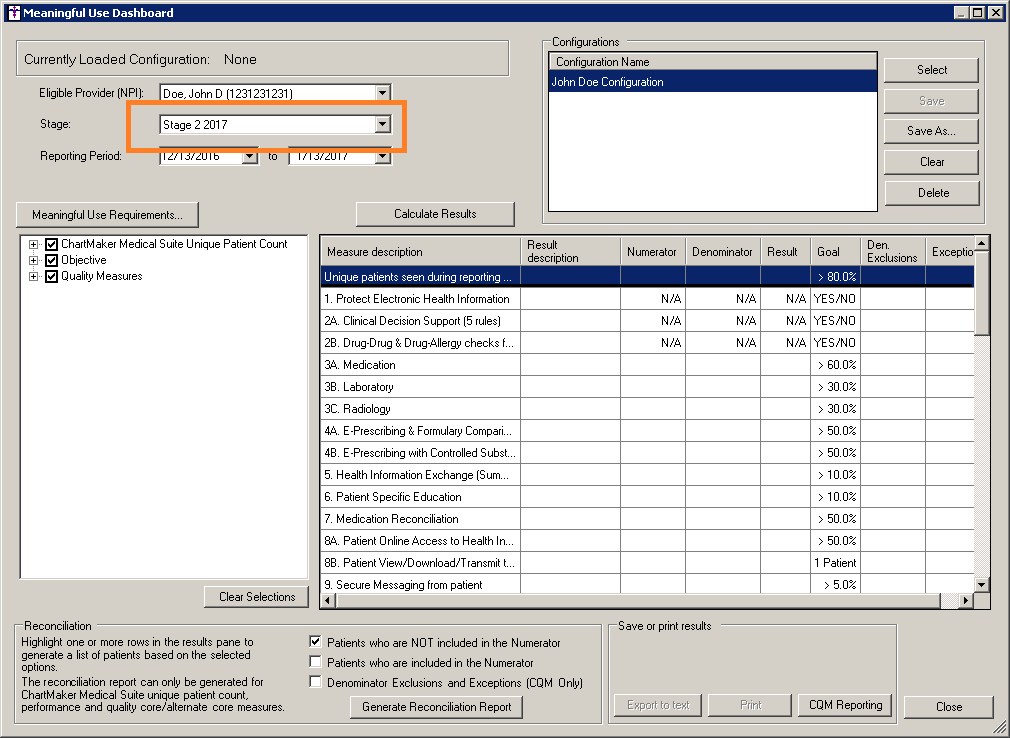Click the 1 Patient goal cell

(835, 562)
